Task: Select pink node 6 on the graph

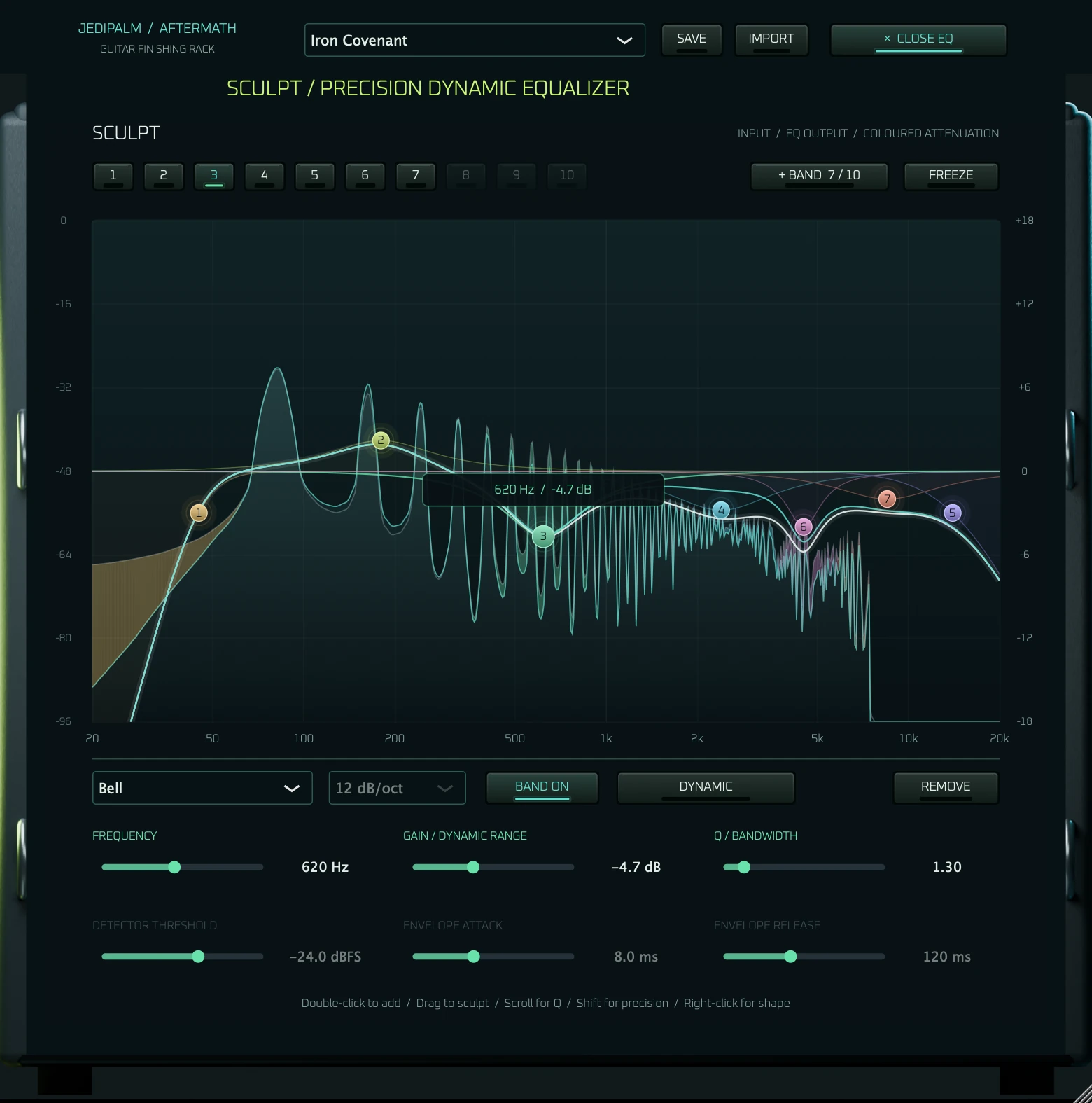Action: (804, 527)
